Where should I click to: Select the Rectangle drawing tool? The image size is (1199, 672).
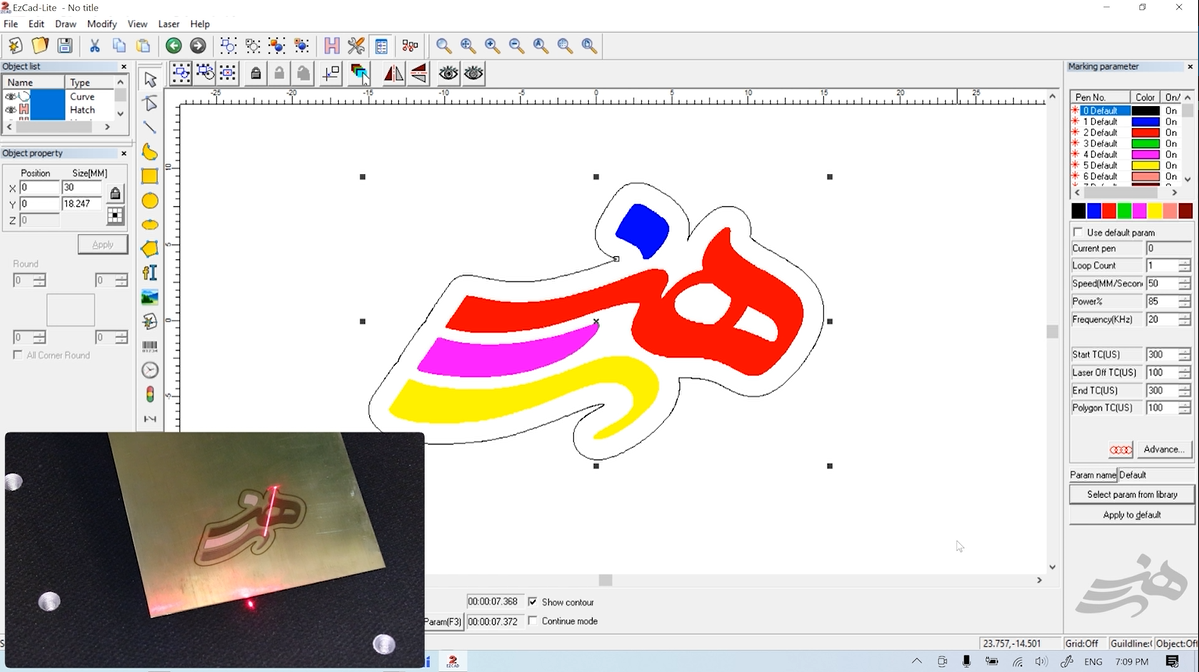(150, 176)
